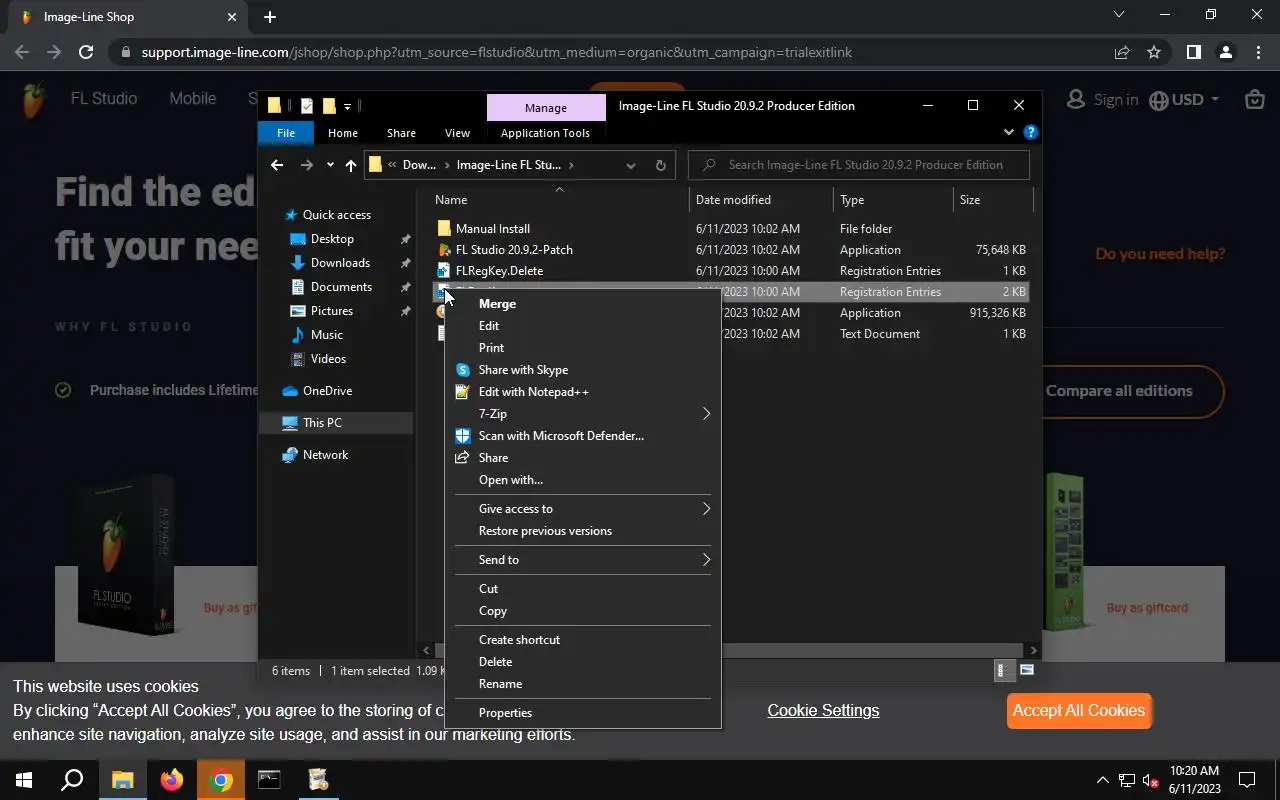
Task: Click Share with Skype entry
Action: (523, 370)
